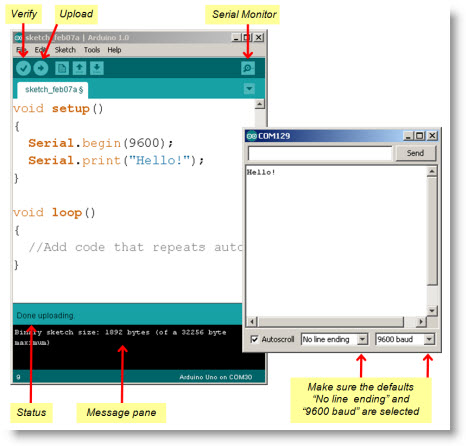Click the code editor scroll up arrow
466x446 pixels.
point(260,104)
